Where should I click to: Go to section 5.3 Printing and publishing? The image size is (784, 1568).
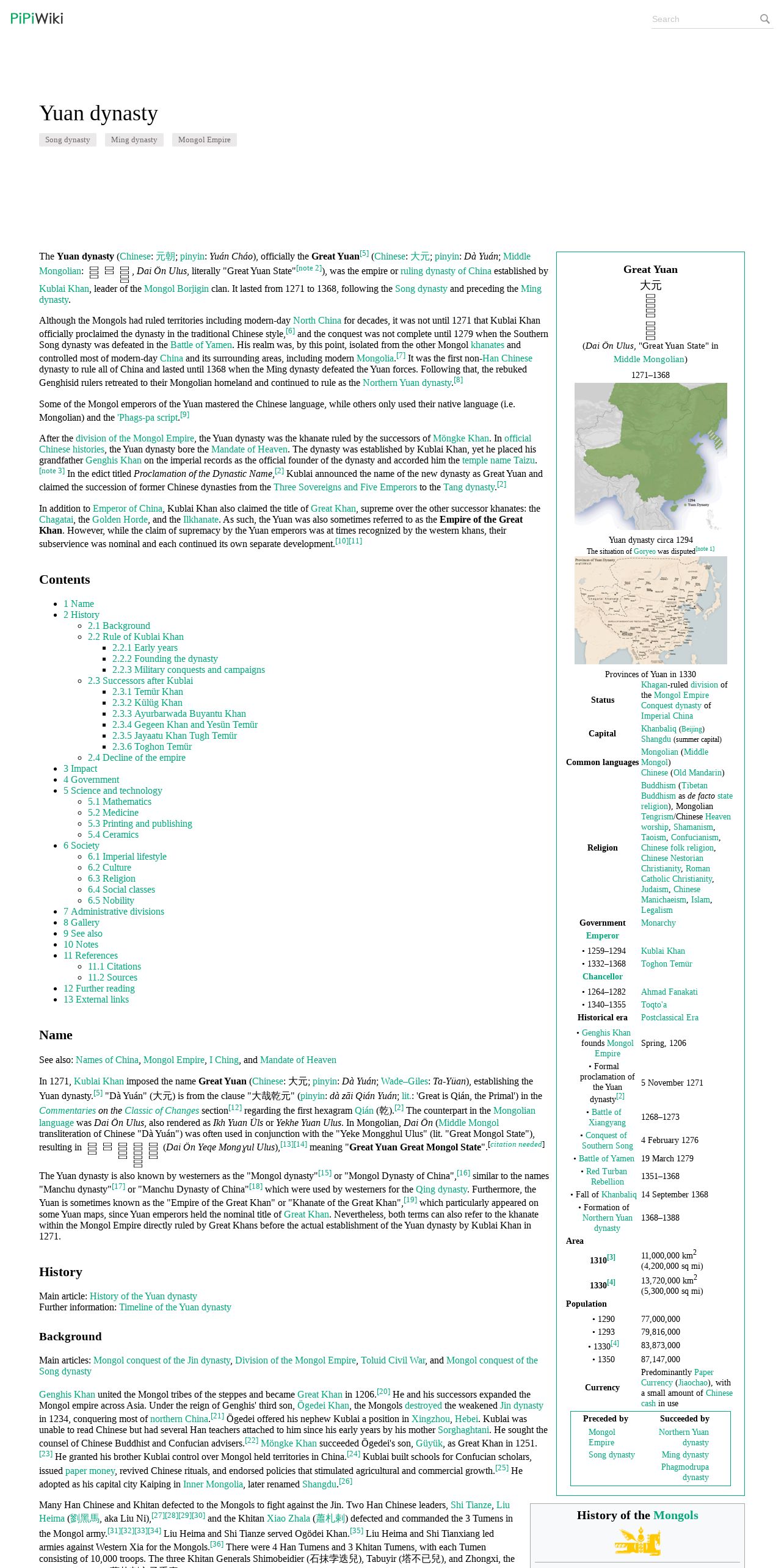[x=140, y=824]
